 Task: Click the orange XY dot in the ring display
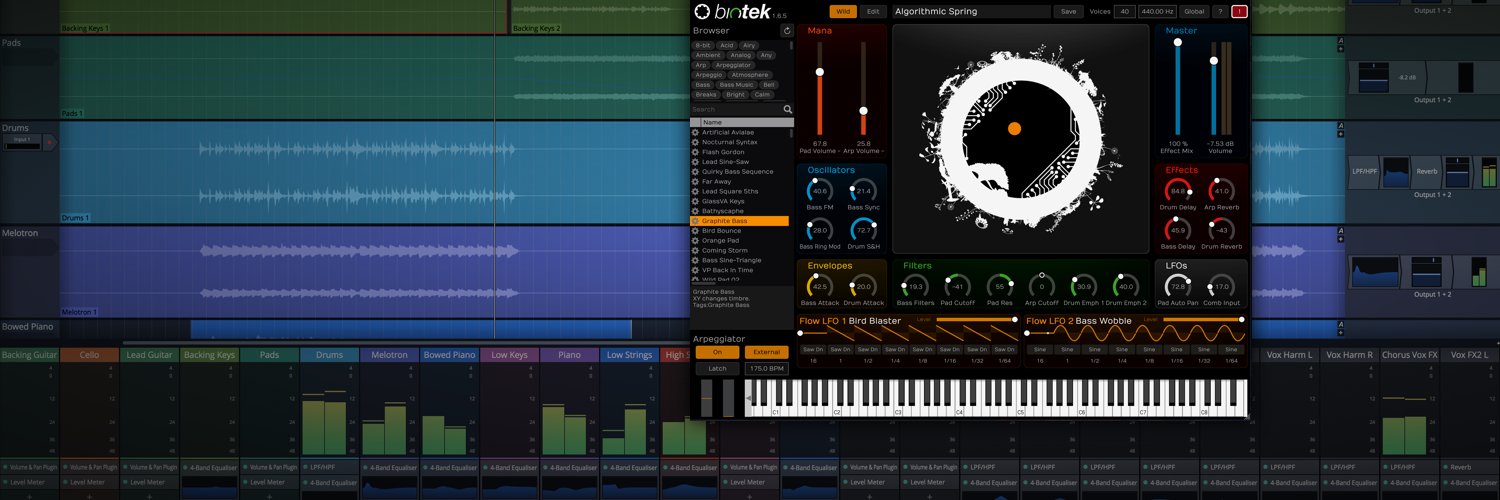point(1014,128)
